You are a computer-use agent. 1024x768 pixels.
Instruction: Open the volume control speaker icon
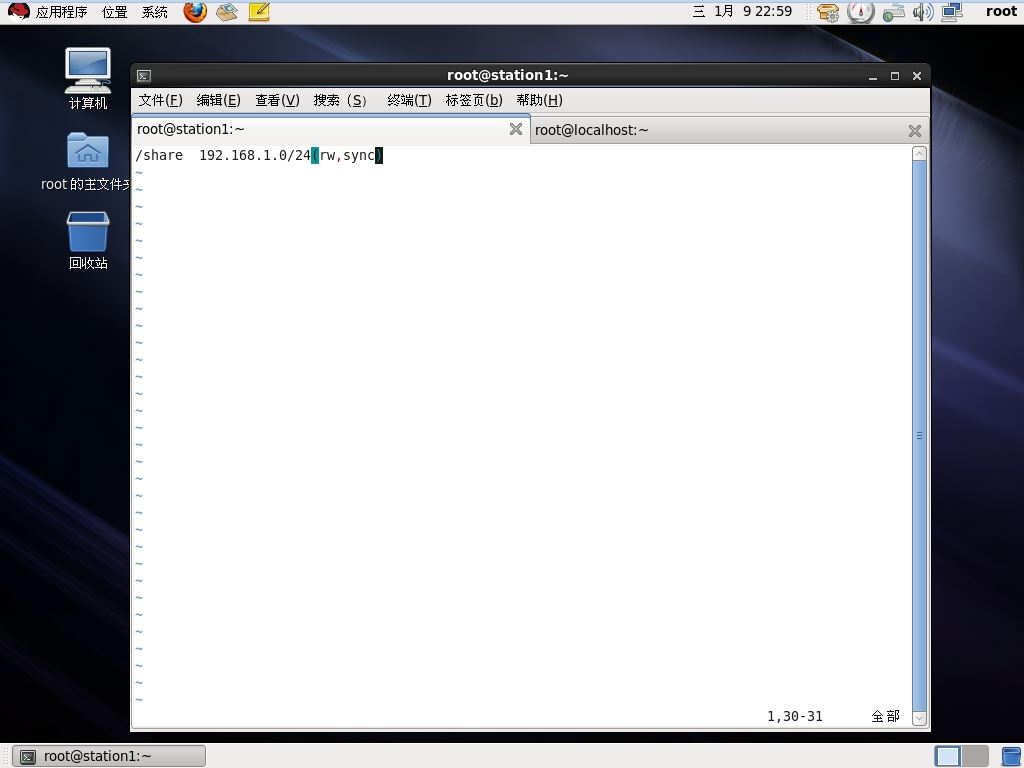click(922, 12)
